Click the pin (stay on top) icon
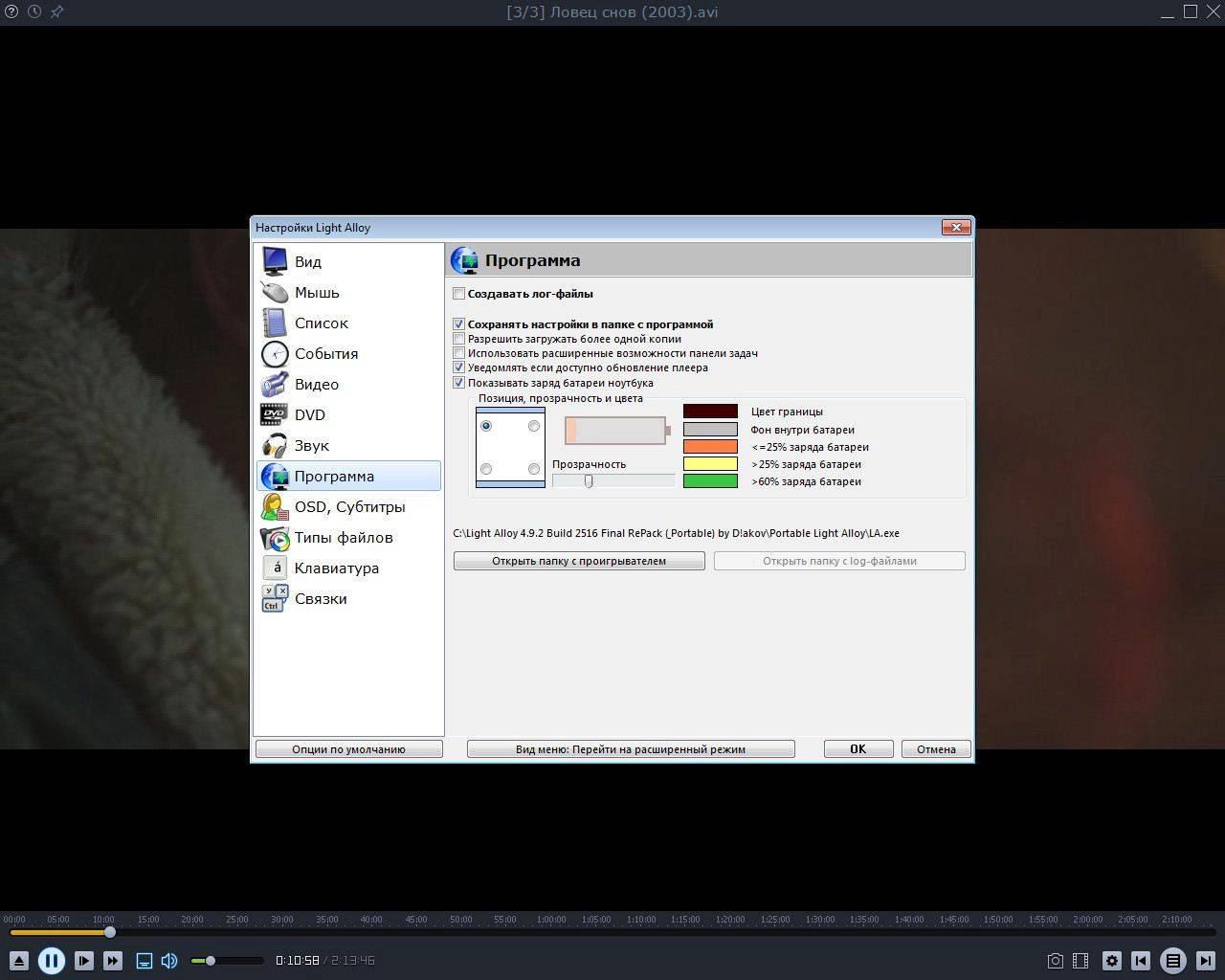 click(56, 11)
